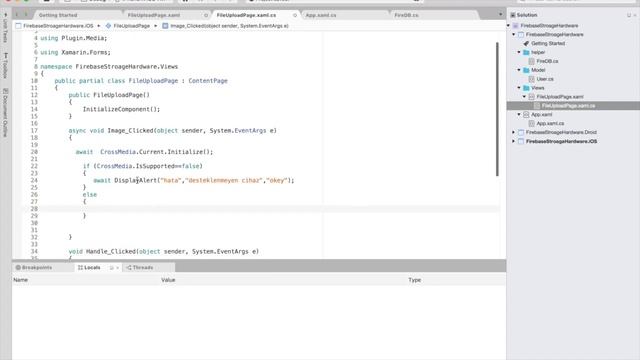Select FileUploadPage.xaml.cs in Solution tree
Viewport: 640px width, 360px height.
click(568, 106)
